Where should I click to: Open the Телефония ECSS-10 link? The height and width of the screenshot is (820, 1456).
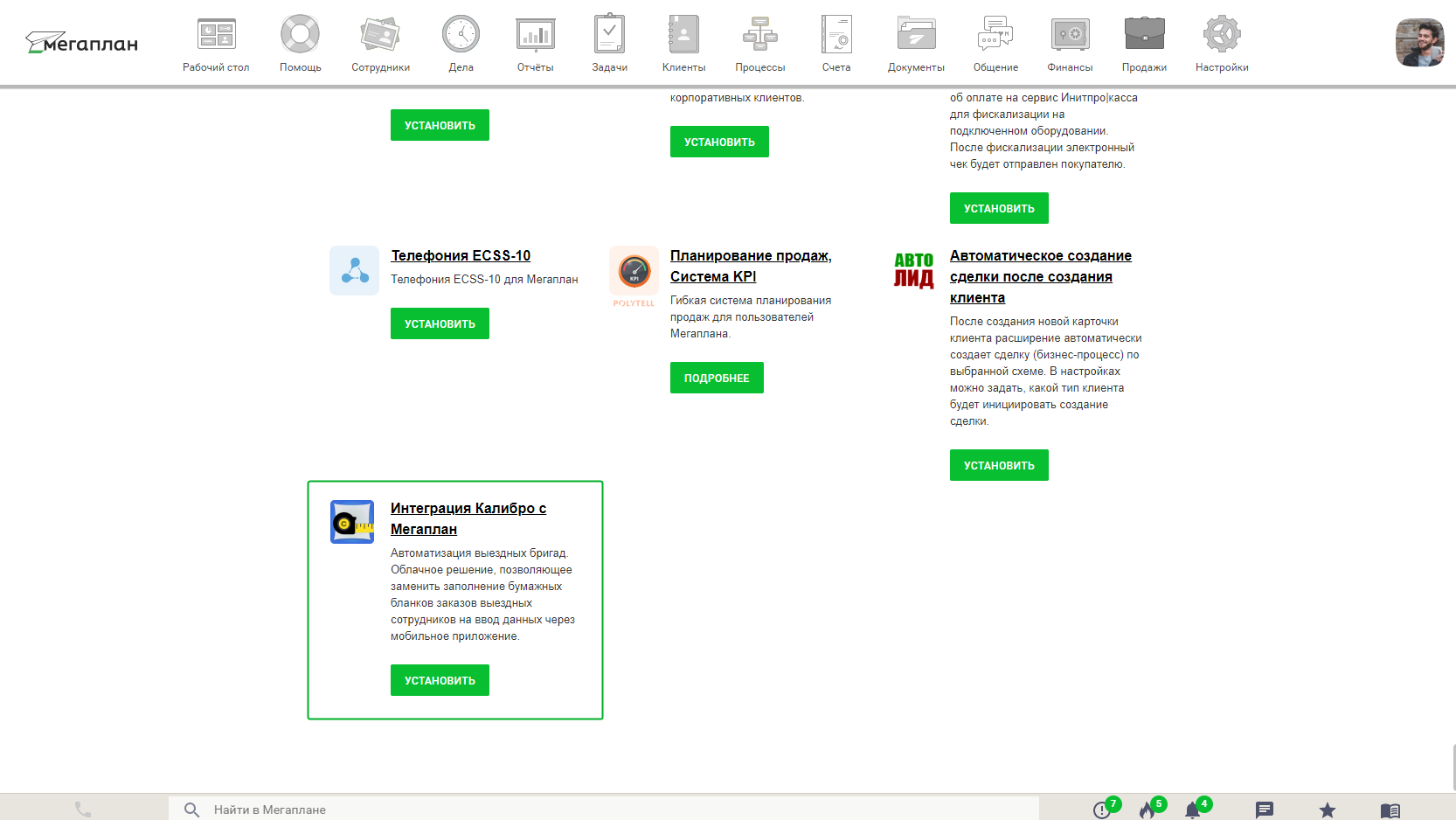461,255
